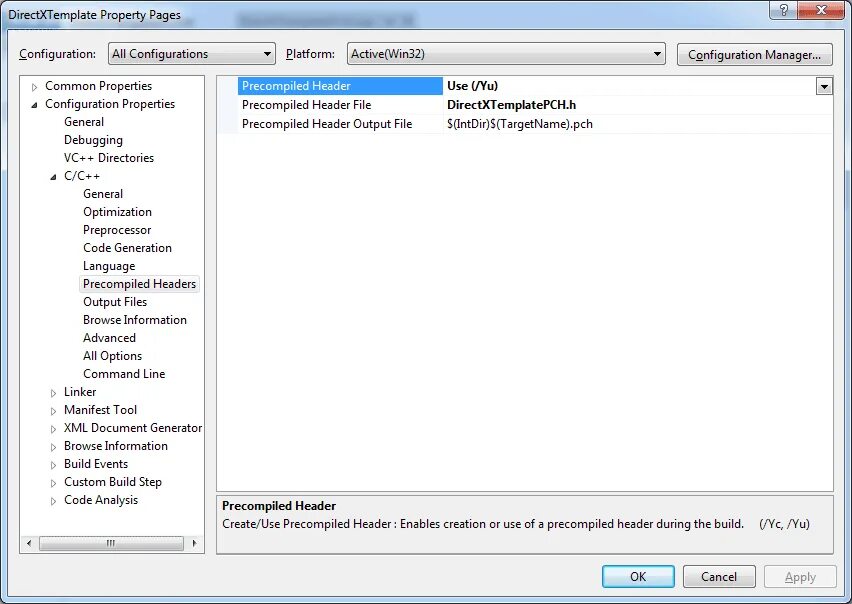Click the Configuration Manager button
The width and height of the screenshot is (852, 604).
(754, 55)
